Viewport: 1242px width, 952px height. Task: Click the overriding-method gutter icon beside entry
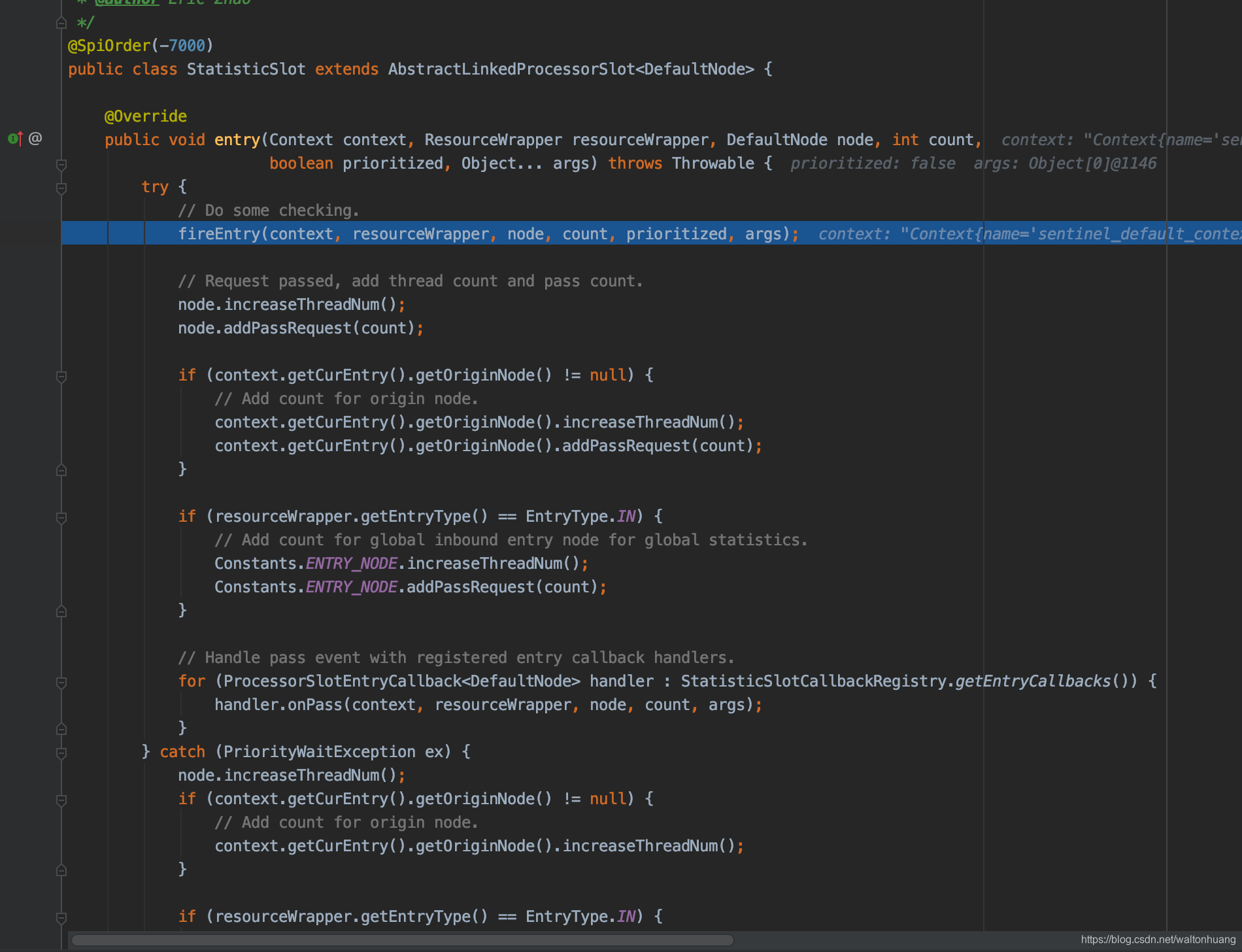pyautogui.click(x=15, y=139)
